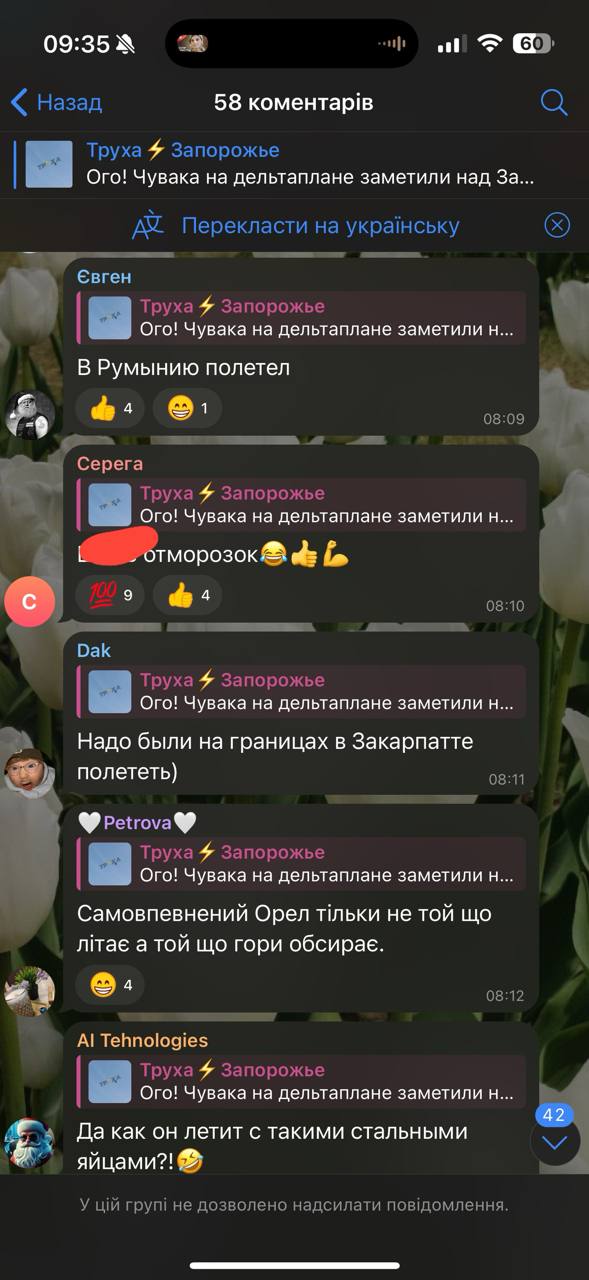Open Євген's profile avatar
Viewport: 589px width, 1280px height.
click(30, 414)
